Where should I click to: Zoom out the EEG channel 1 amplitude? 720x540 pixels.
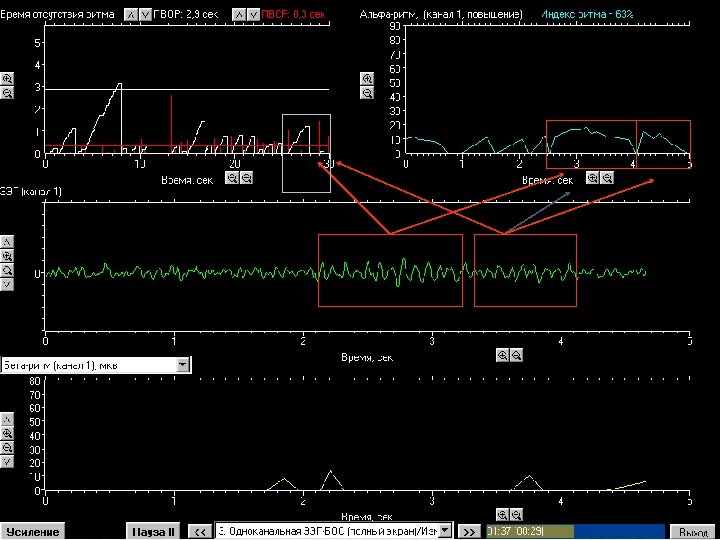coord(7,270)
